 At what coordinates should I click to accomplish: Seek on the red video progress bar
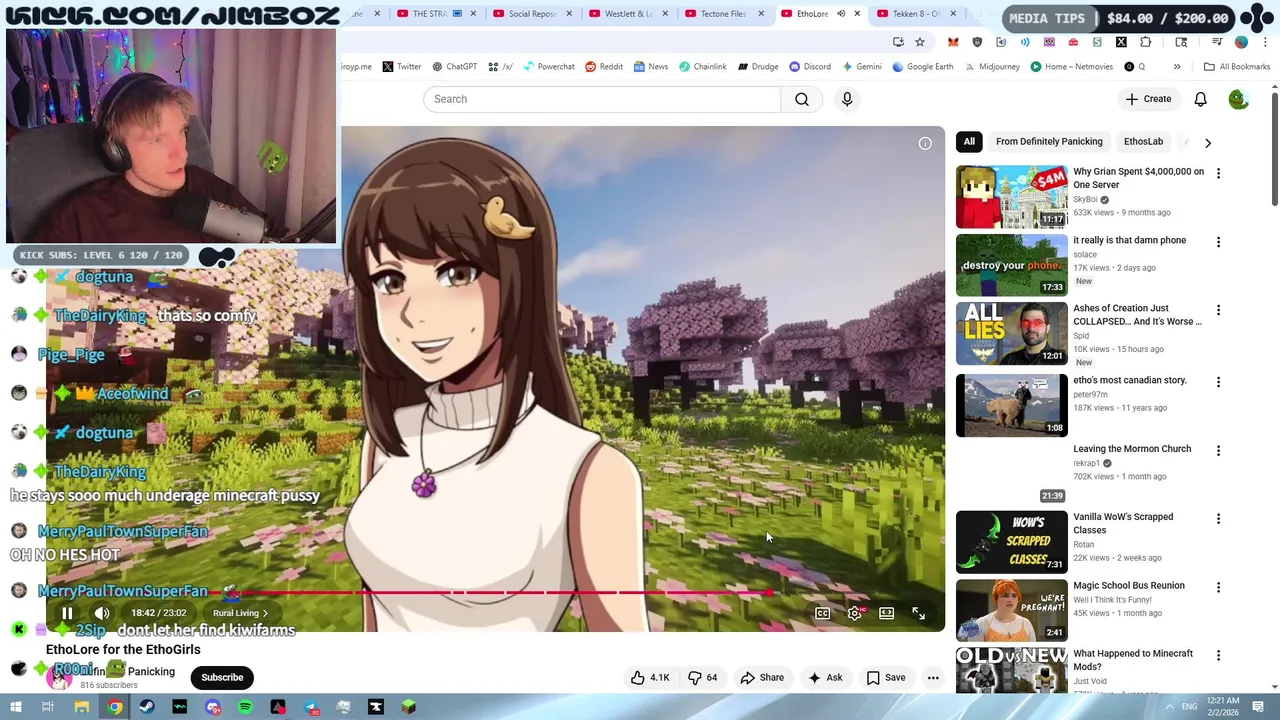(495, 593)
